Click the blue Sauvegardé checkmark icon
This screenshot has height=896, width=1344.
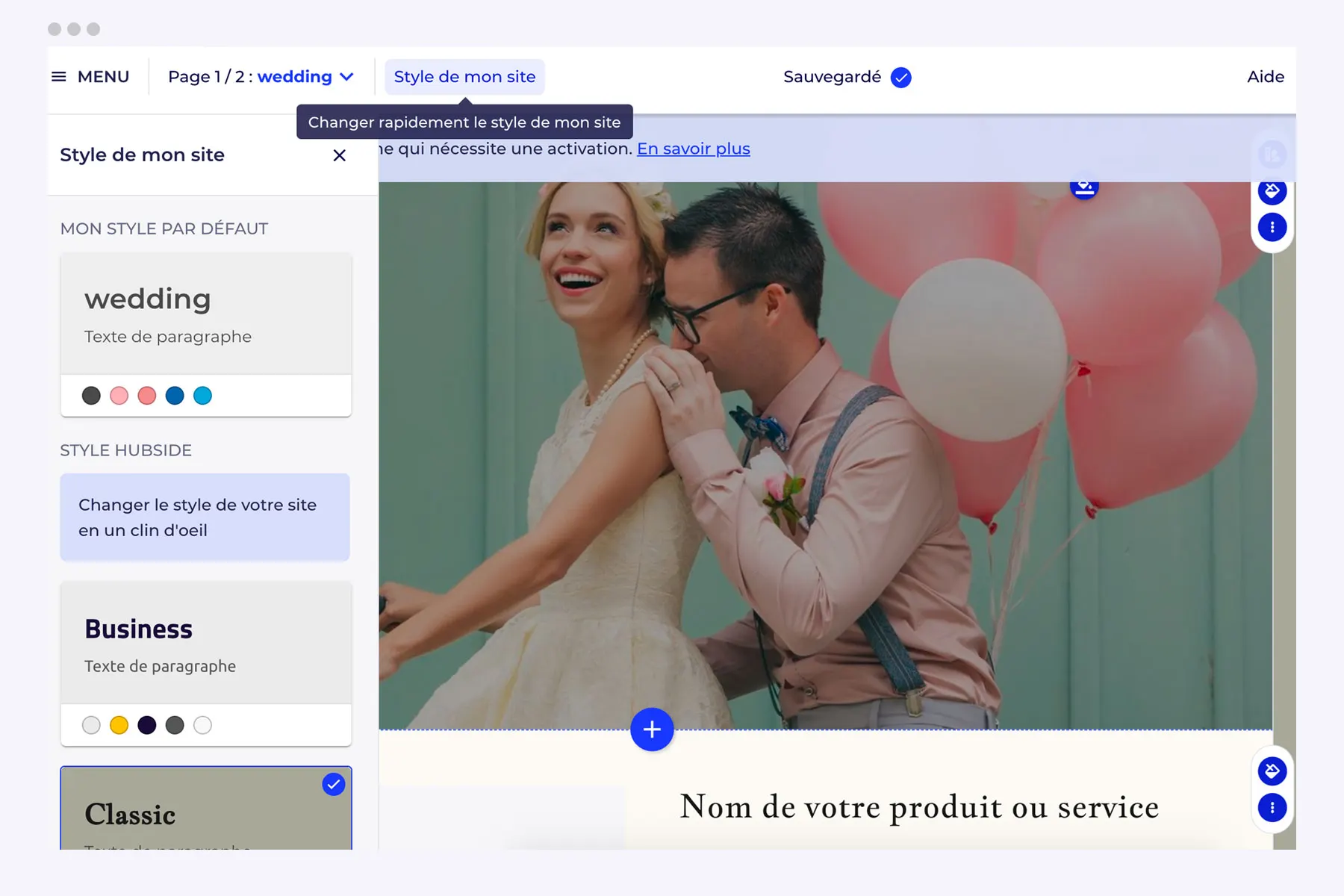pos(901,78)
